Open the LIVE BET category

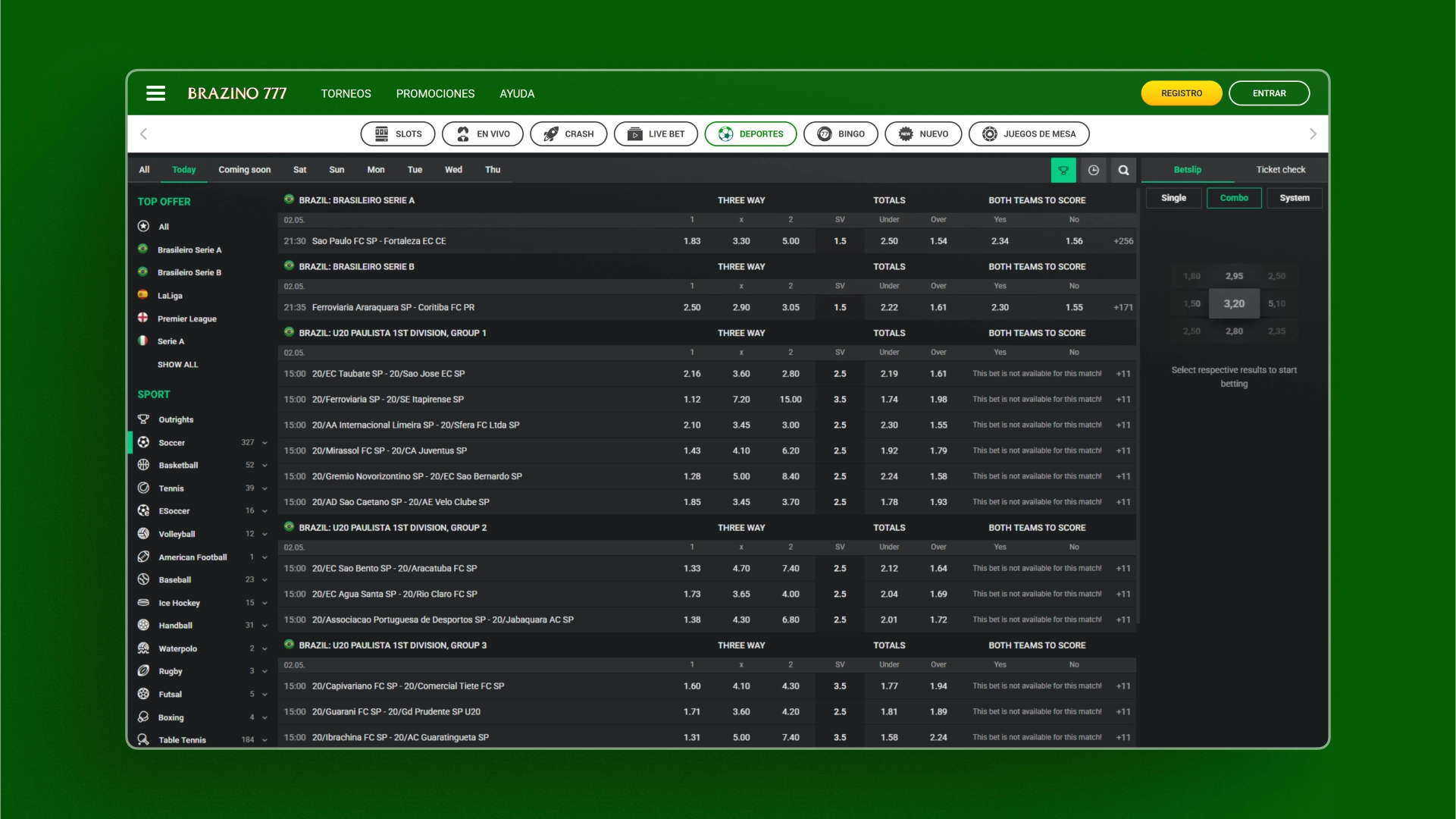(656, 133)
